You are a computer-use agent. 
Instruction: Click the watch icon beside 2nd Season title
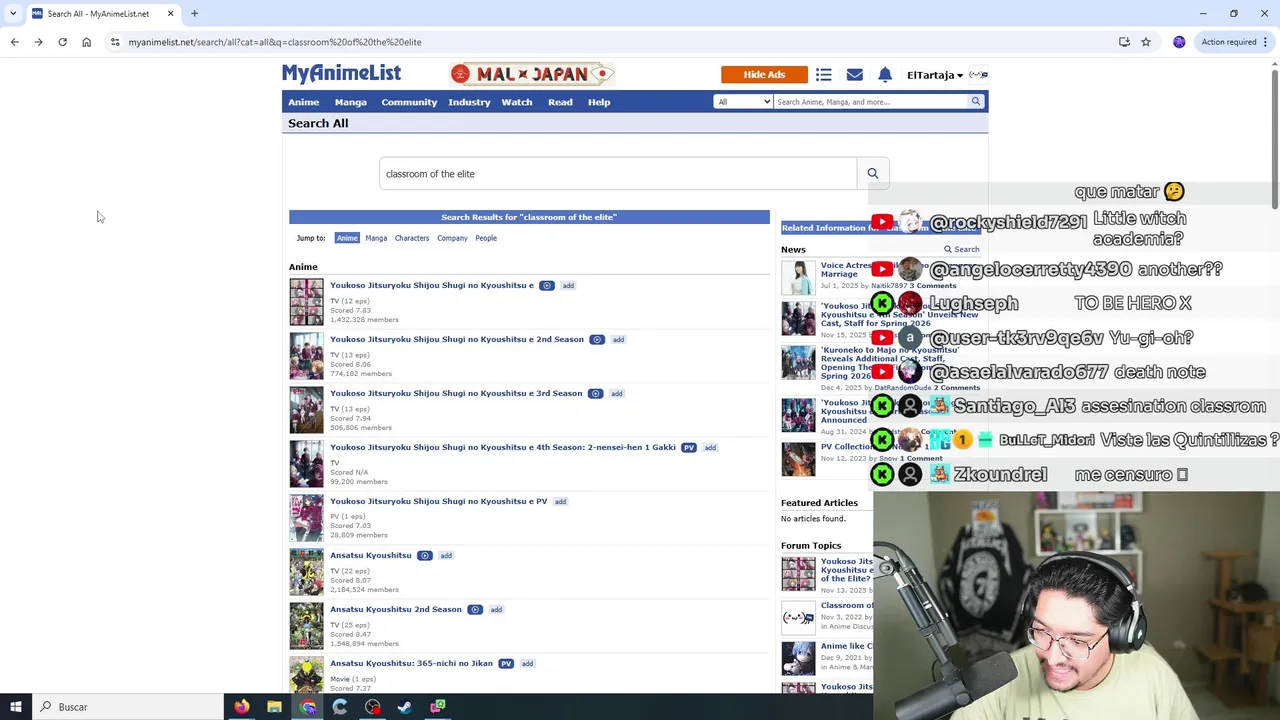point(597,340)
